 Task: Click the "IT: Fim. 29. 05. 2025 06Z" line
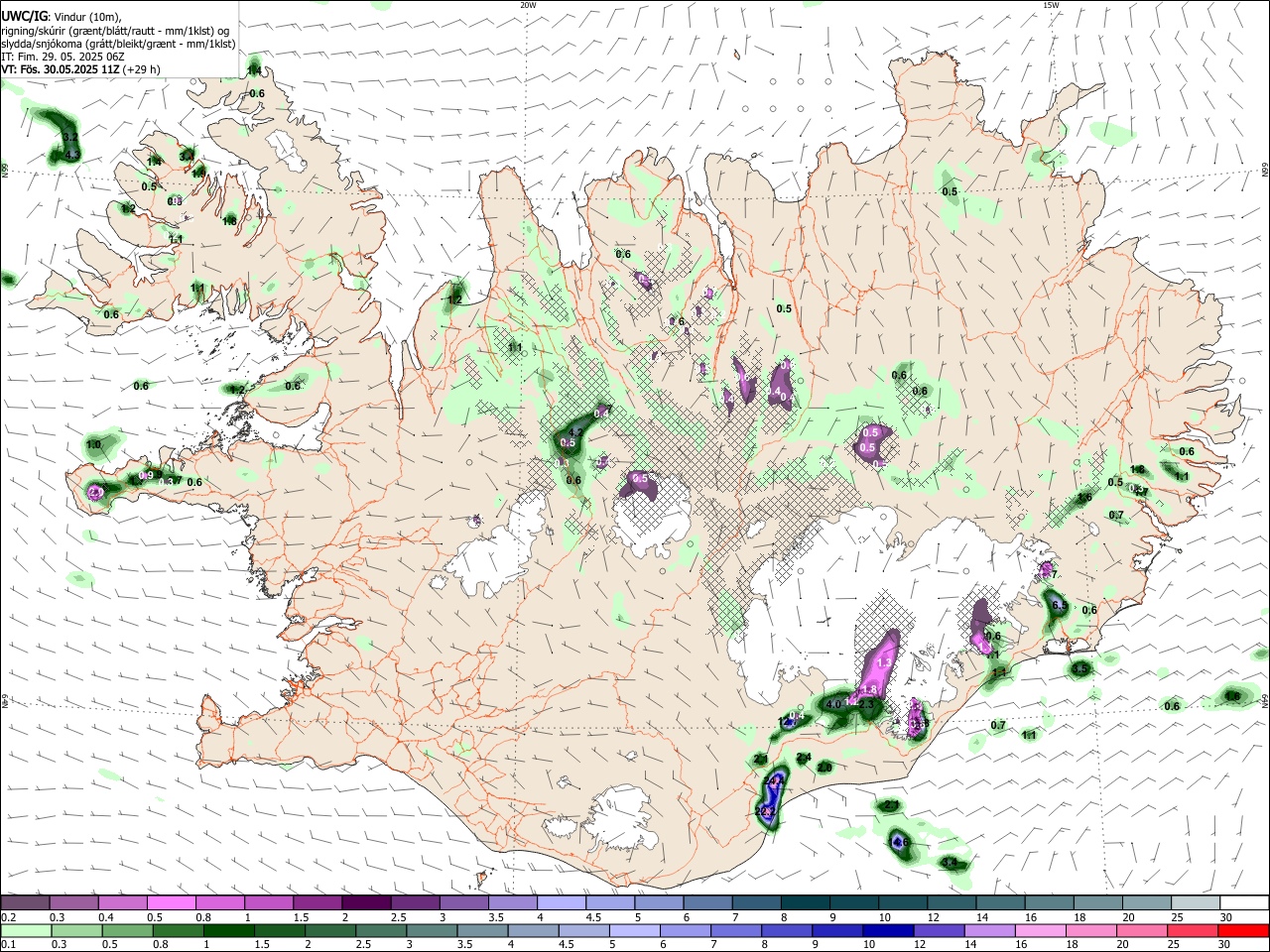tap(63, 57)
